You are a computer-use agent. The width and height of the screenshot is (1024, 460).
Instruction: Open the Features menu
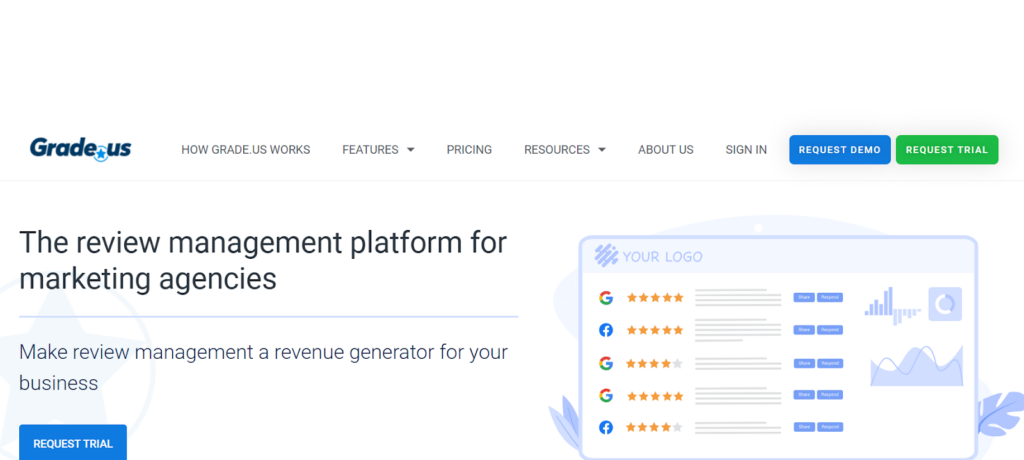(370, 150)
